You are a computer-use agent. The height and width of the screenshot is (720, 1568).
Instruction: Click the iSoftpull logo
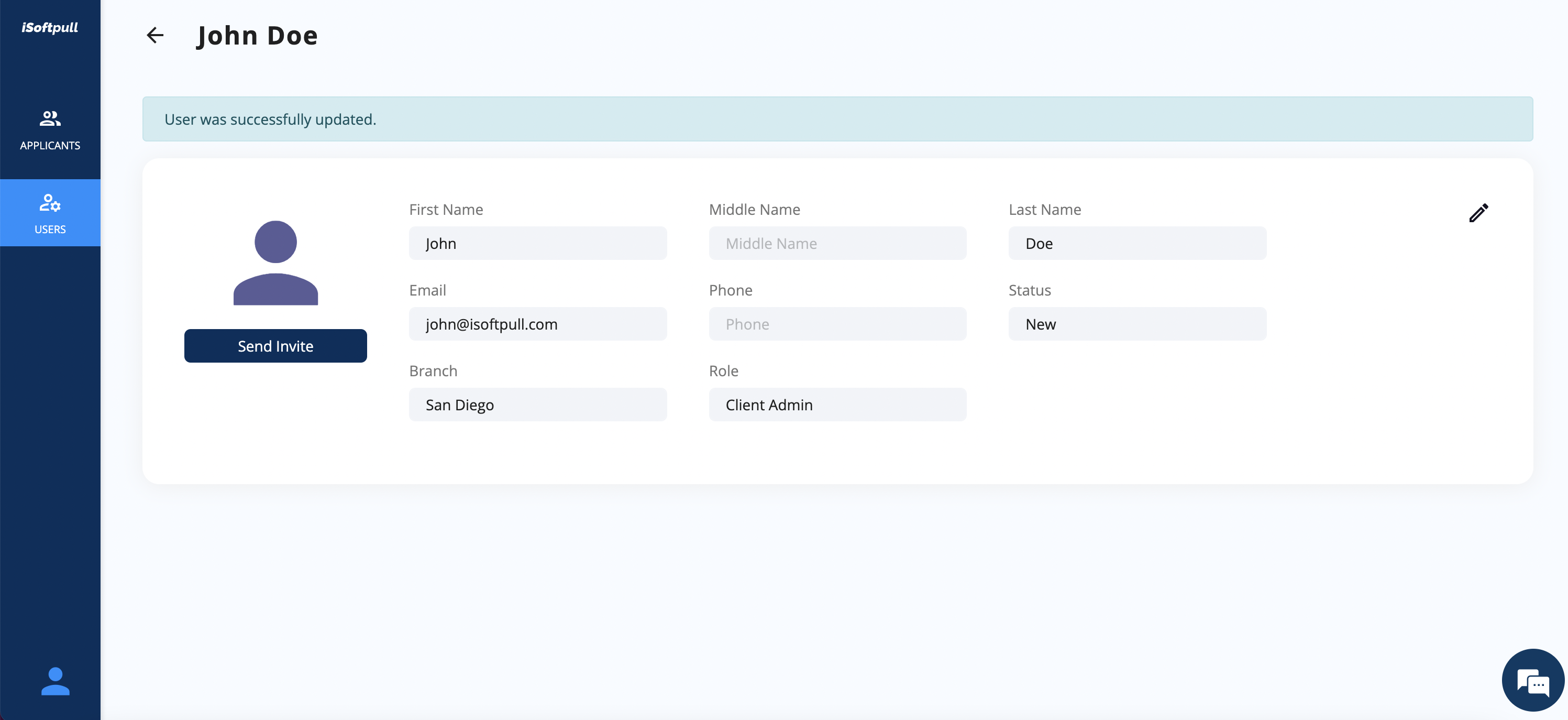[x=49, y=27]
